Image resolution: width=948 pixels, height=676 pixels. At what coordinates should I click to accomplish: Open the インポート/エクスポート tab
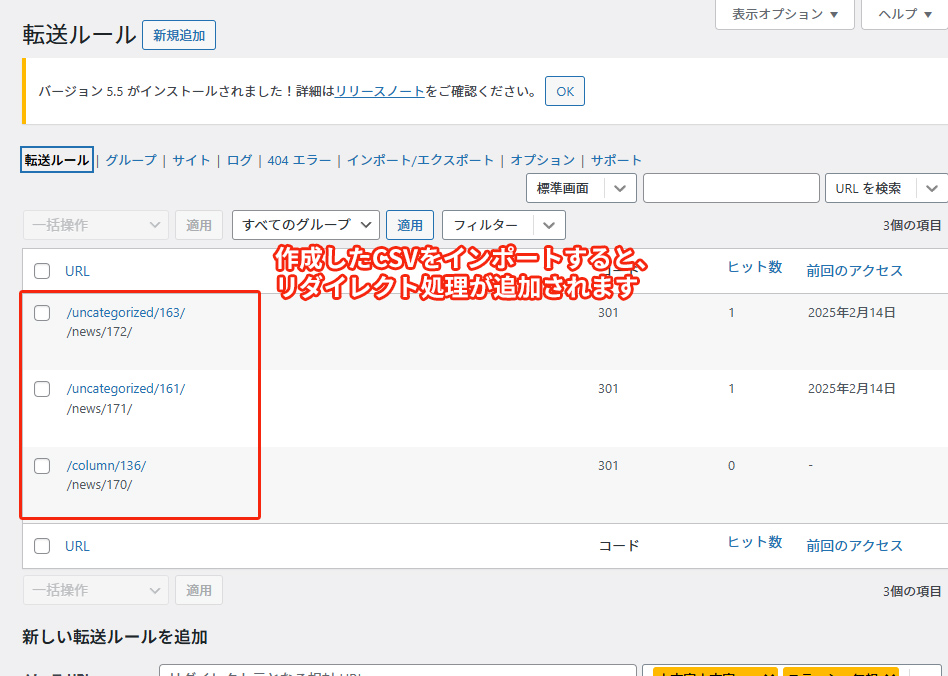pos(420,160)
